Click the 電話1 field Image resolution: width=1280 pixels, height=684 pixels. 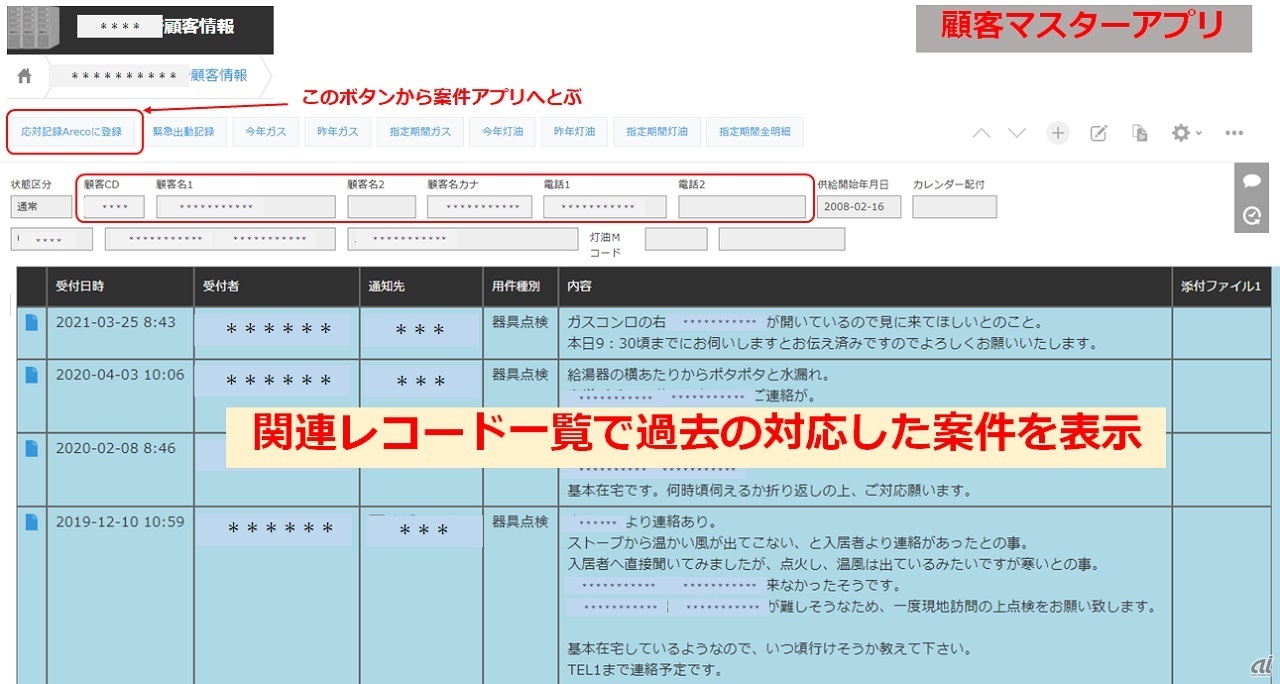point(604,207)
